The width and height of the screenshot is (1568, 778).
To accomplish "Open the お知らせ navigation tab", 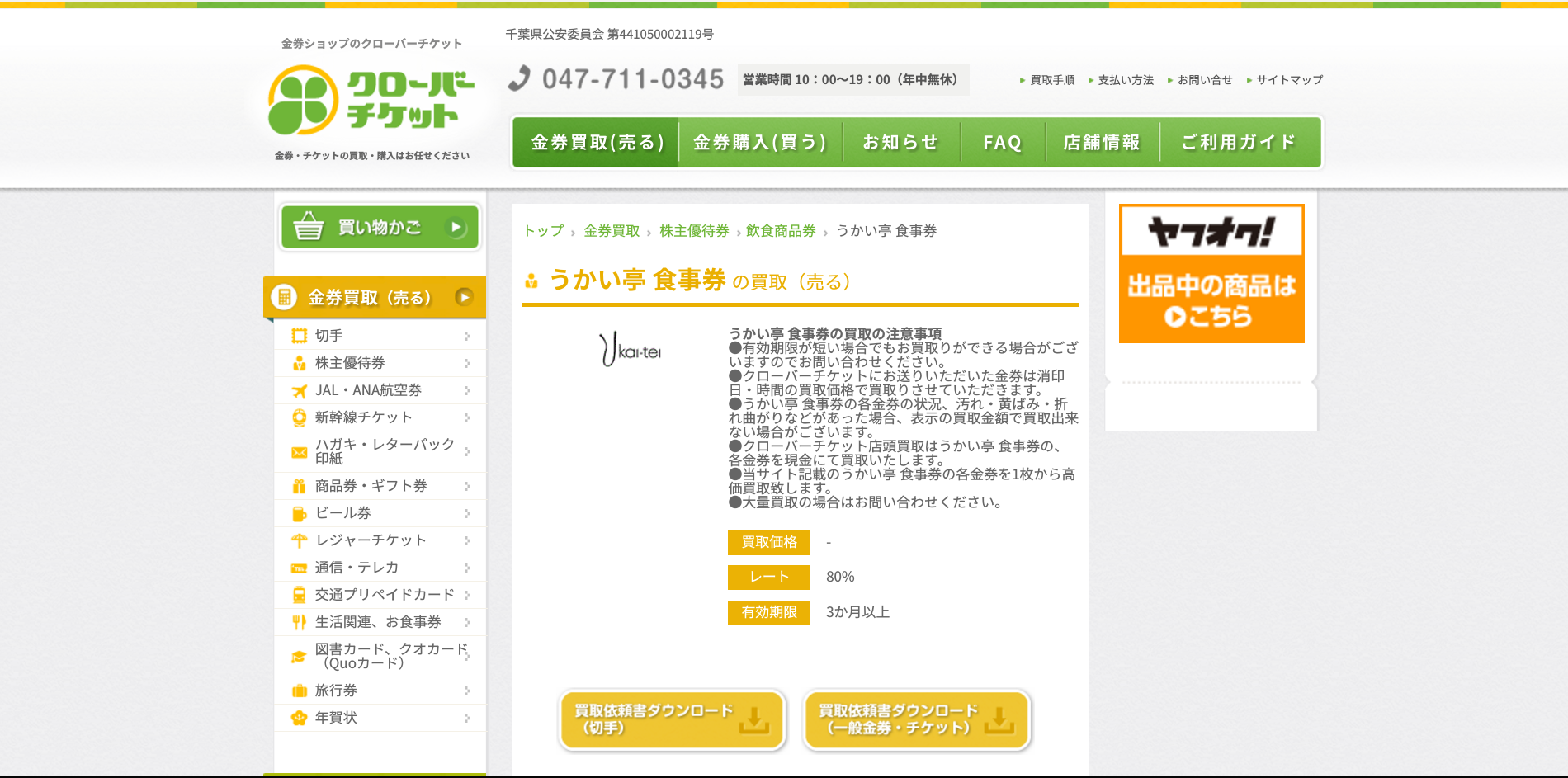I will [901, 142].
